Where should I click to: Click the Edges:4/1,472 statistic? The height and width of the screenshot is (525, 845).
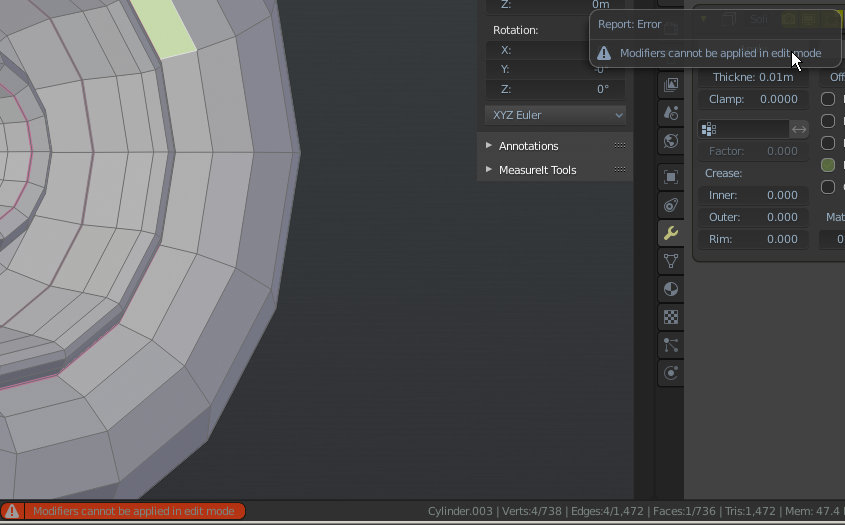[x=607, y=511]
